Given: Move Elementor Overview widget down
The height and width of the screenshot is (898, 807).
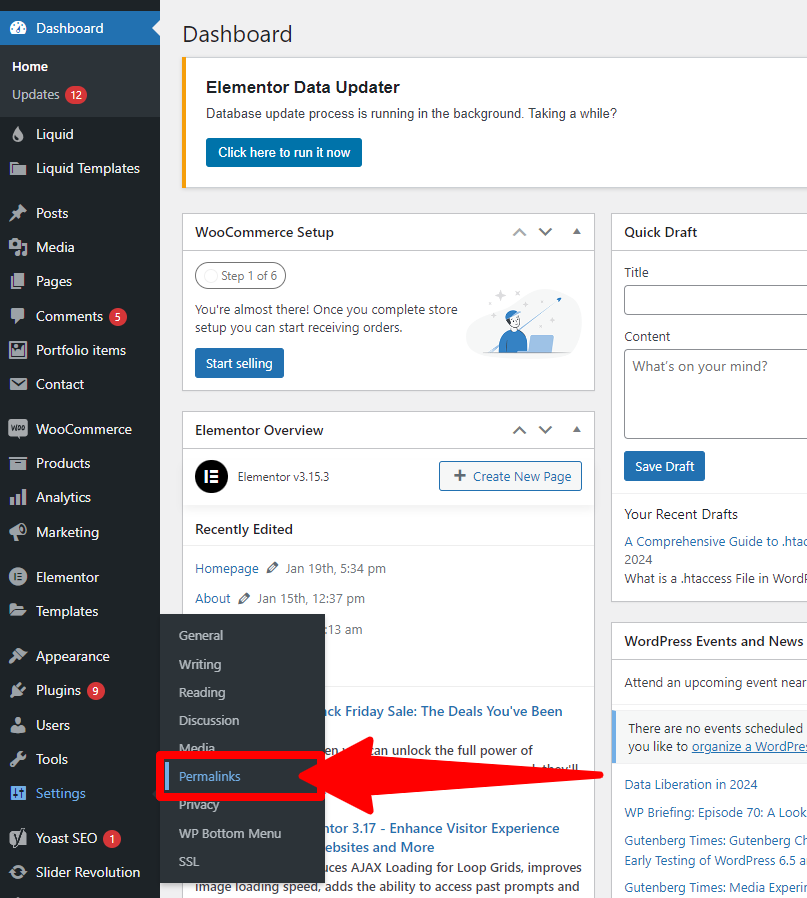Looking at the screenshot, I should point(545,430).
